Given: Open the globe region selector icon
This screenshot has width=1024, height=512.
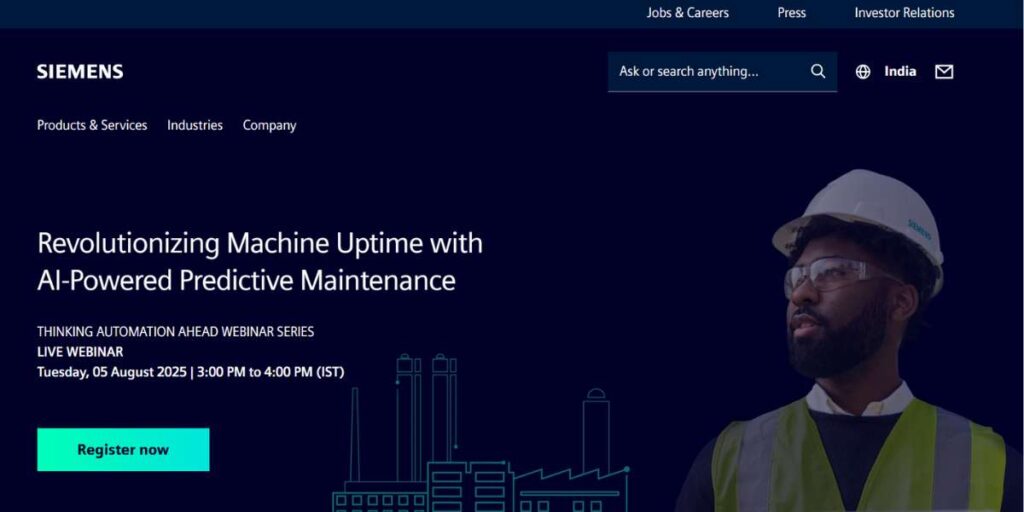Looking at the screenshot, I should tap(863, 72).
